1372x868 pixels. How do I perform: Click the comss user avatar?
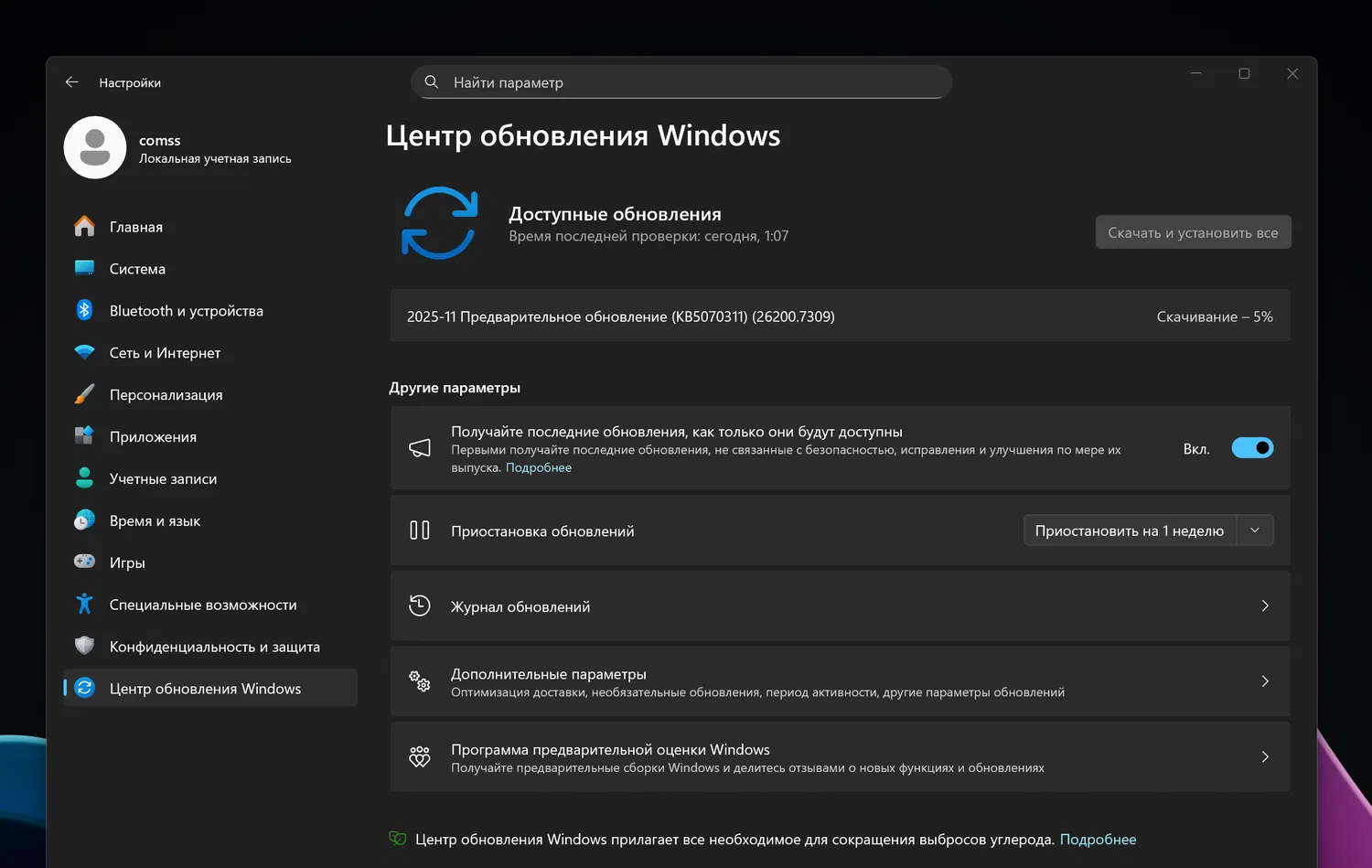(x=95, y=147)
